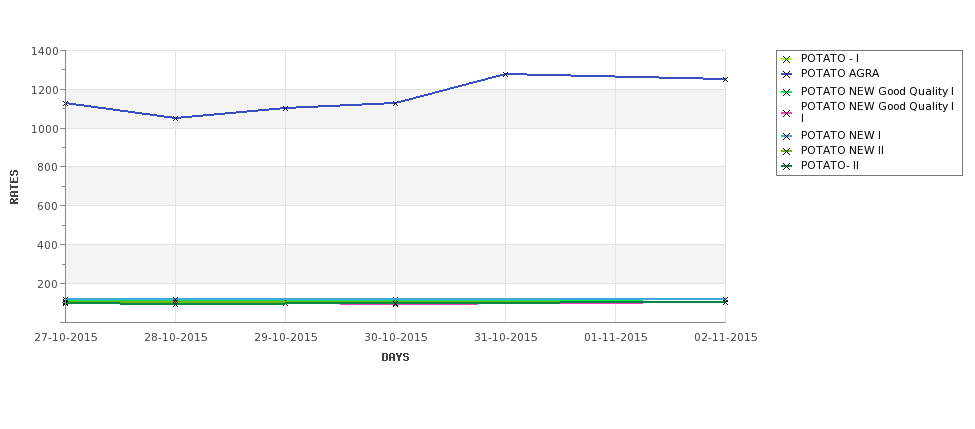Select POTATO AGRA data point on 02-11-2015
The height and width of the screenshot is (429, 975).
(725, 79)
